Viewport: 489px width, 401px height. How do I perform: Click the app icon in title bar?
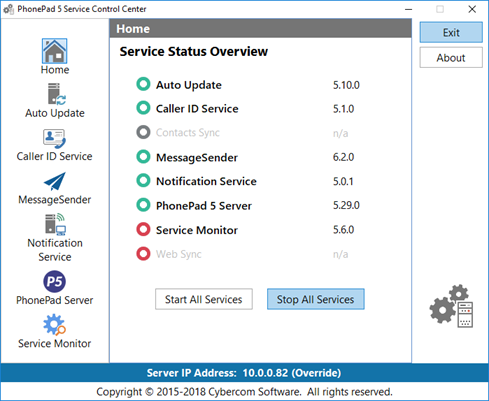8,9
